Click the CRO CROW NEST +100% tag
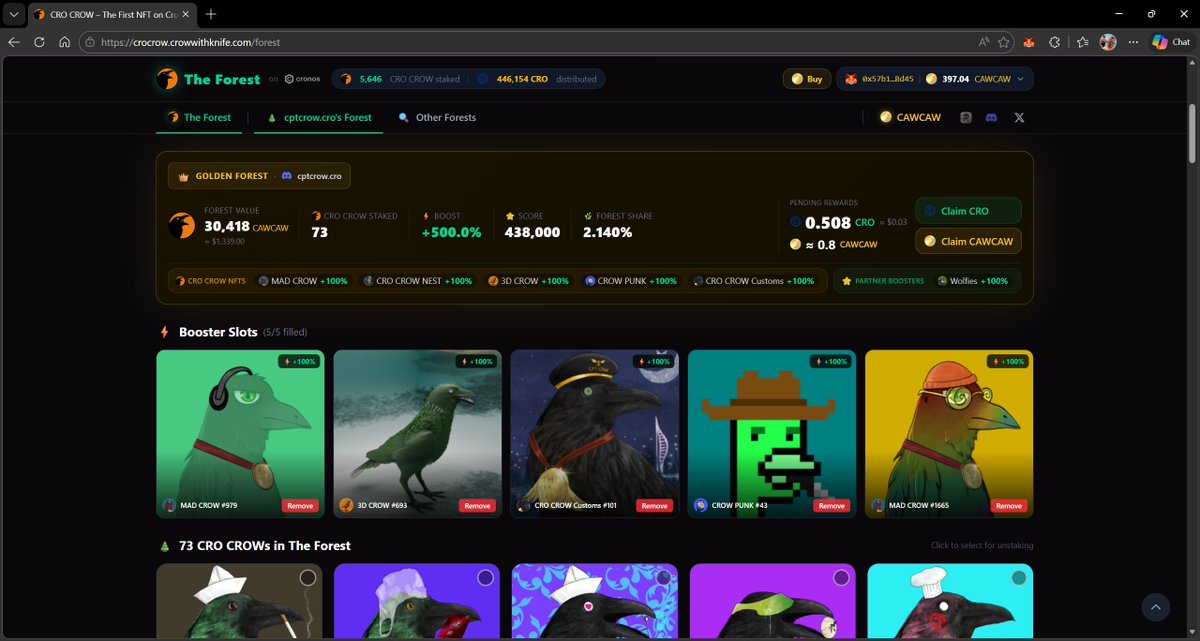 coord(417,281)
